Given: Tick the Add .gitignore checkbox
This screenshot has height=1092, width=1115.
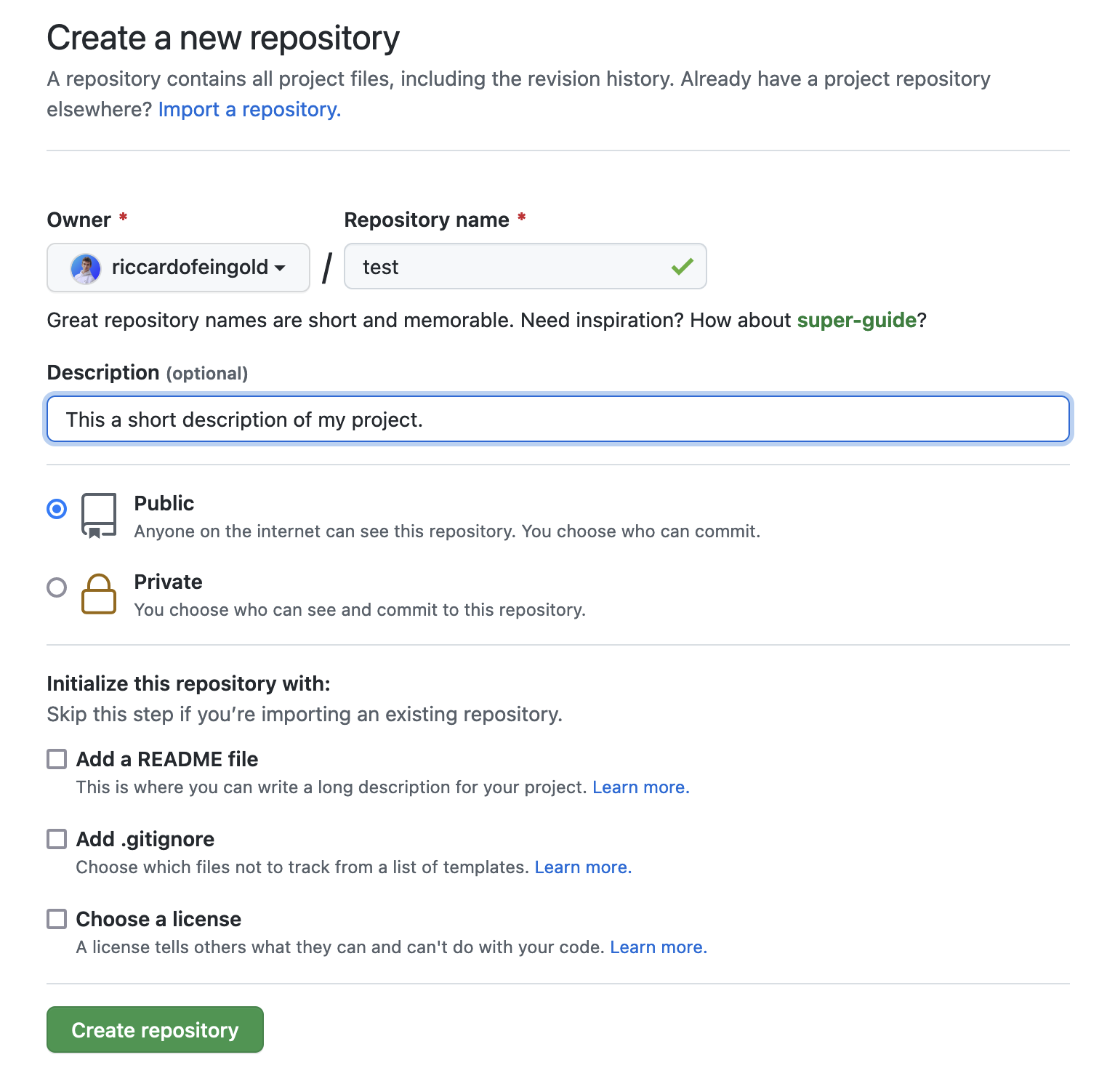Looking at the screenshot, I should point(57,839).
